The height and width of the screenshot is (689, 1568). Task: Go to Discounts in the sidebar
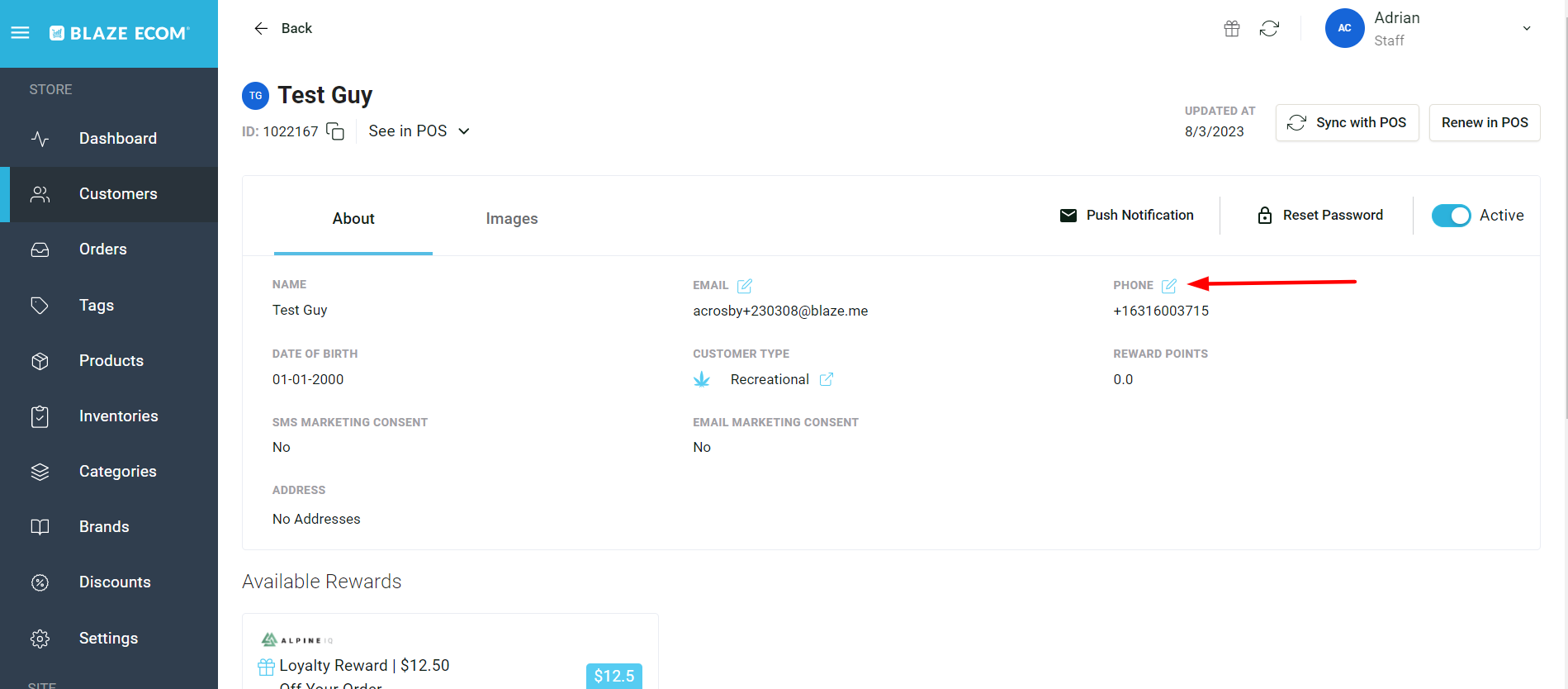(x=115, y=582)
